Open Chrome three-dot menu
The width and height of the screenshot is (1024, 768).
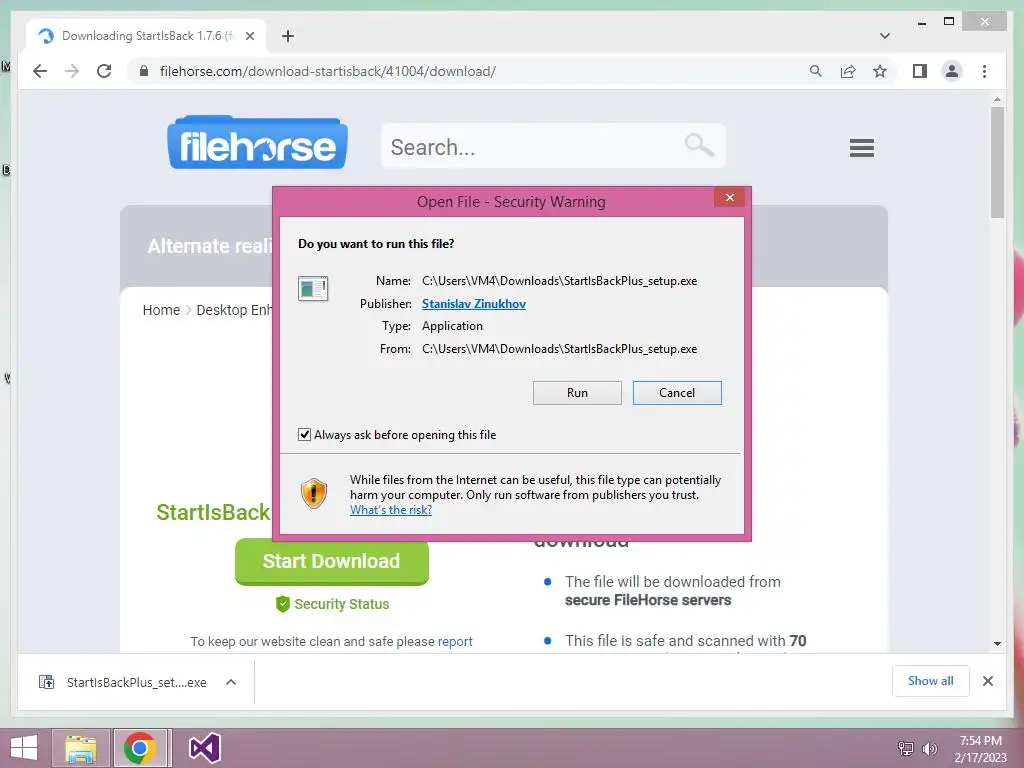pyautogui.click(x=984, y=71)
